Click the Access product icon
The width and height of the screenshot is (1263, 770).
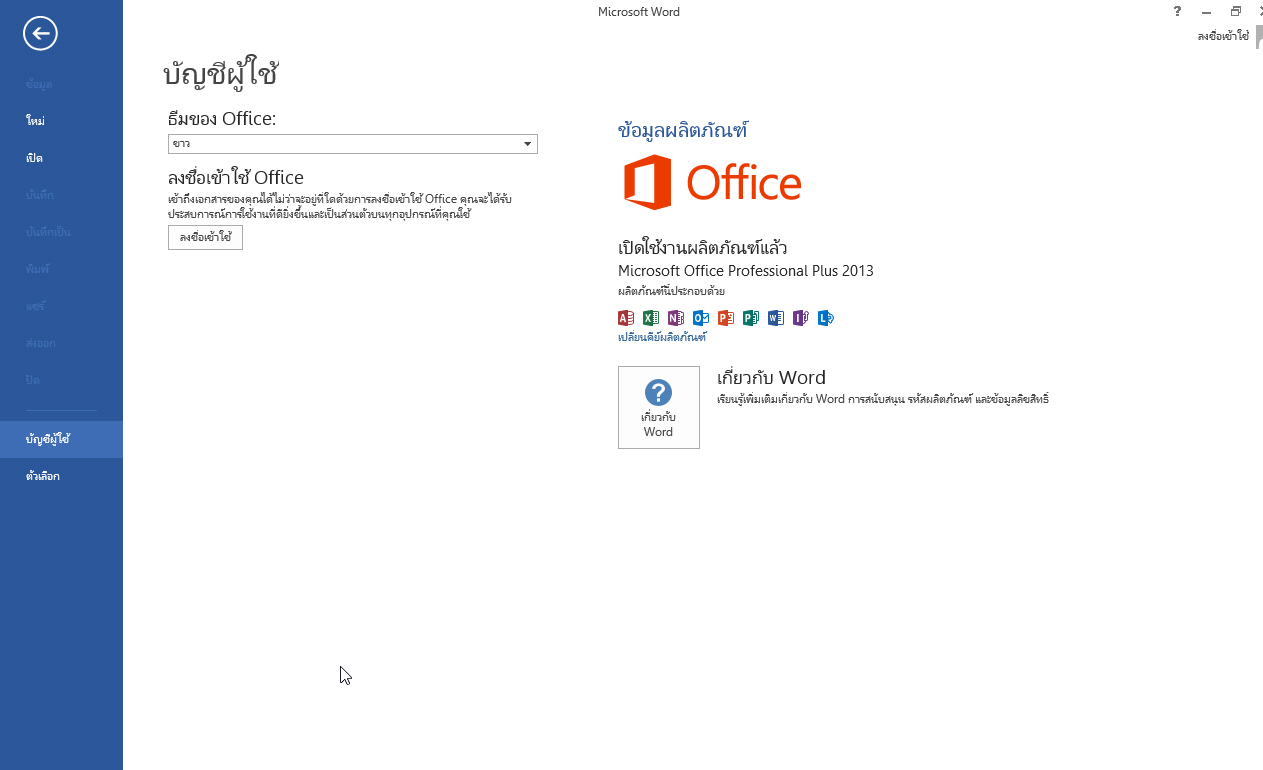[x=626, y=318]
